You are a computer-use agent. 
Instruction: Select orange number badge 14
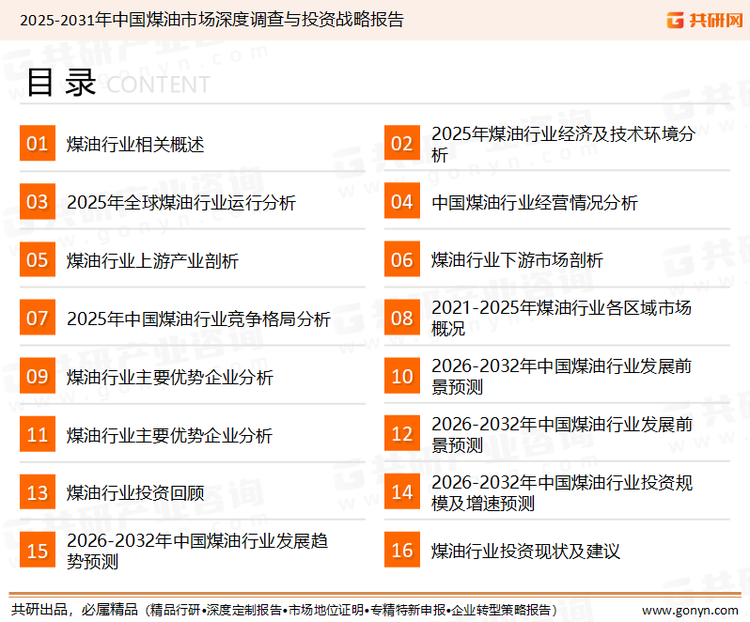pos(402,492)
